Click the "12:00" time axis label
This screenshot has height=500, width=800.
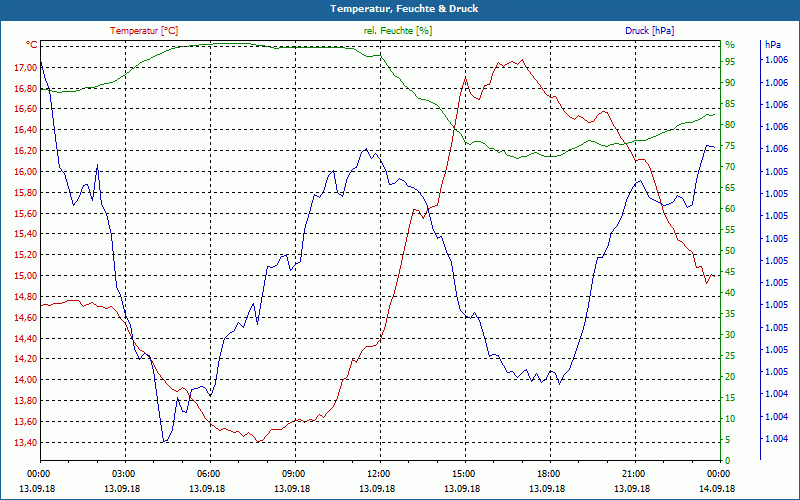click(x=378, y=473)
